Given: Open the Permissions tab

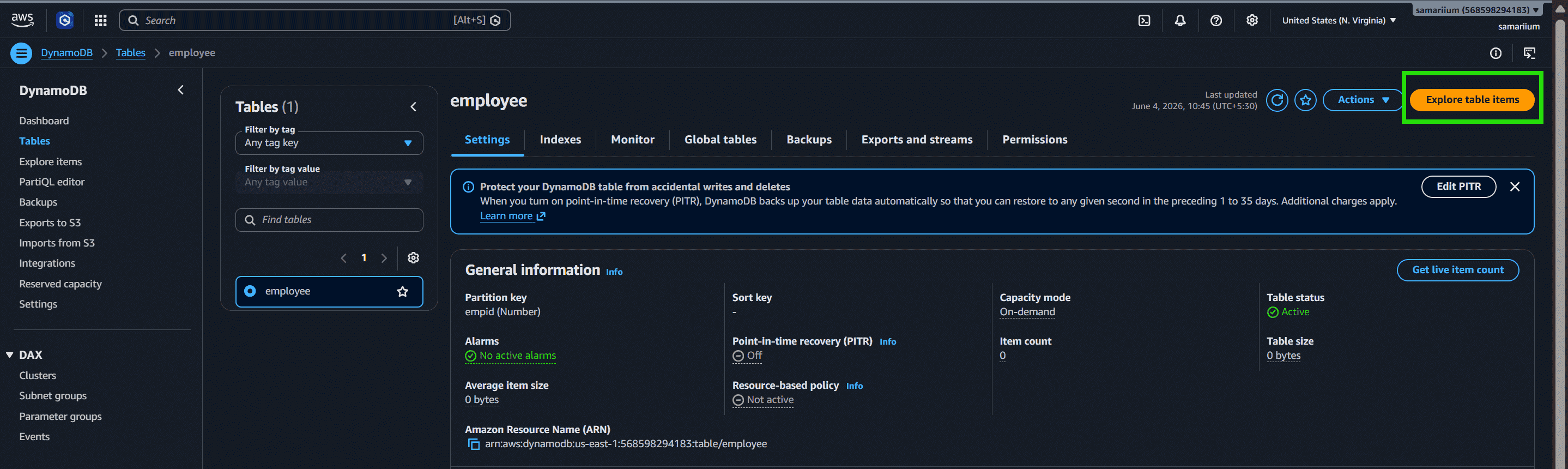Looking at the screenshot, I should [x=1035, y=140].
